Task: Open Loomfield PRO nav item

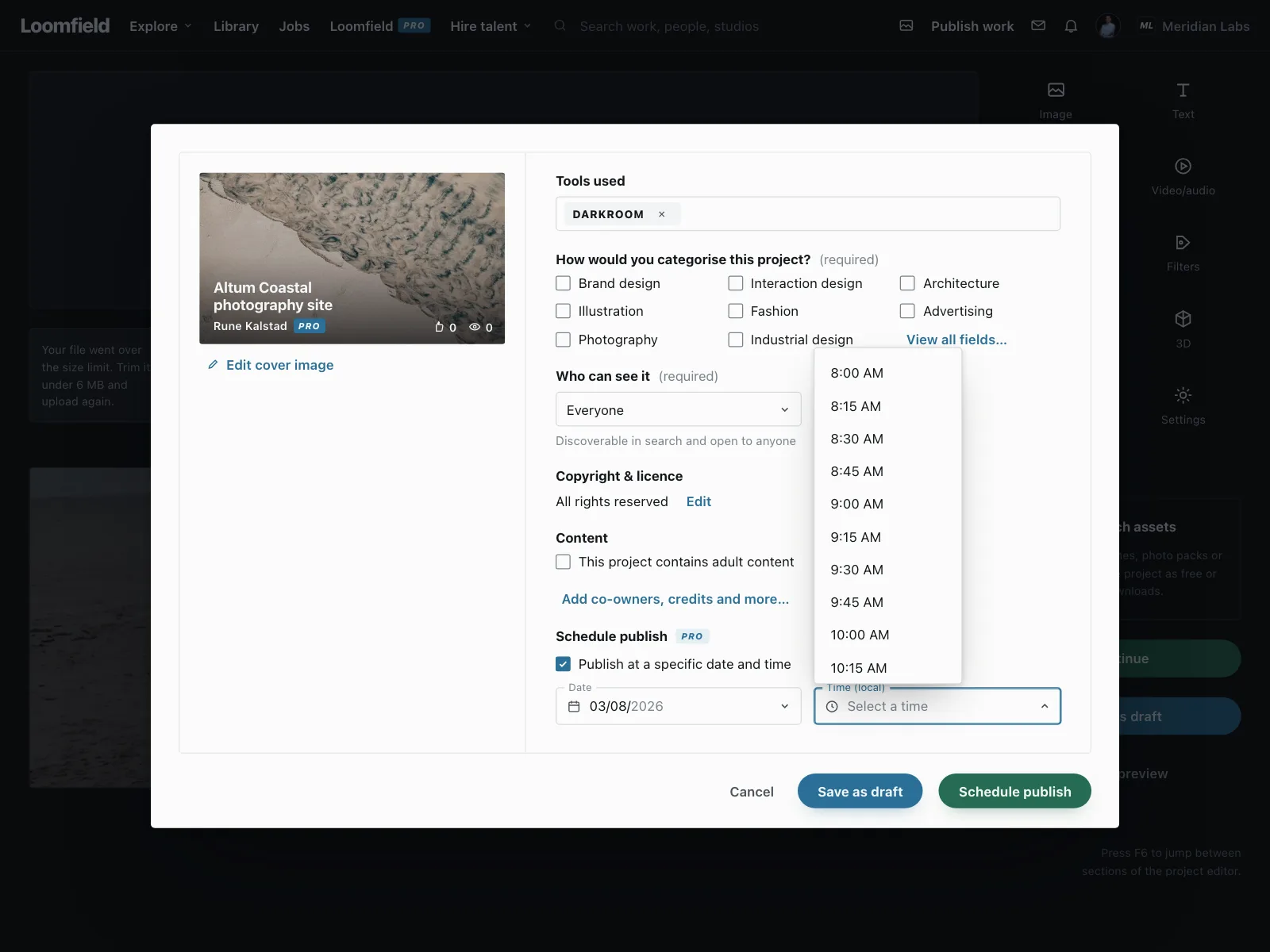Action: pyautogui.click(x=380, y=26)
